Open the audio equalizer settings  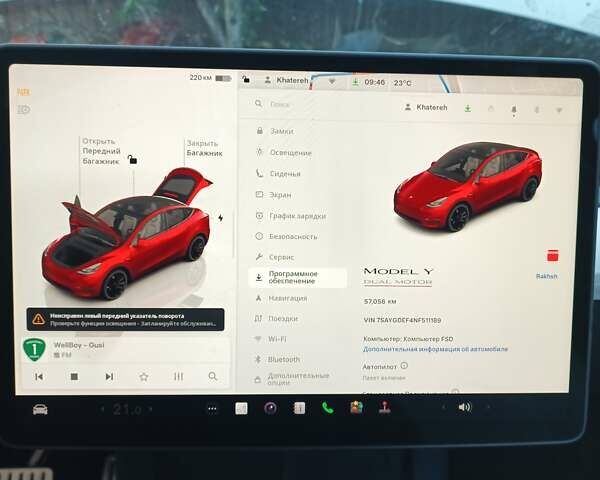pos(178,377)
